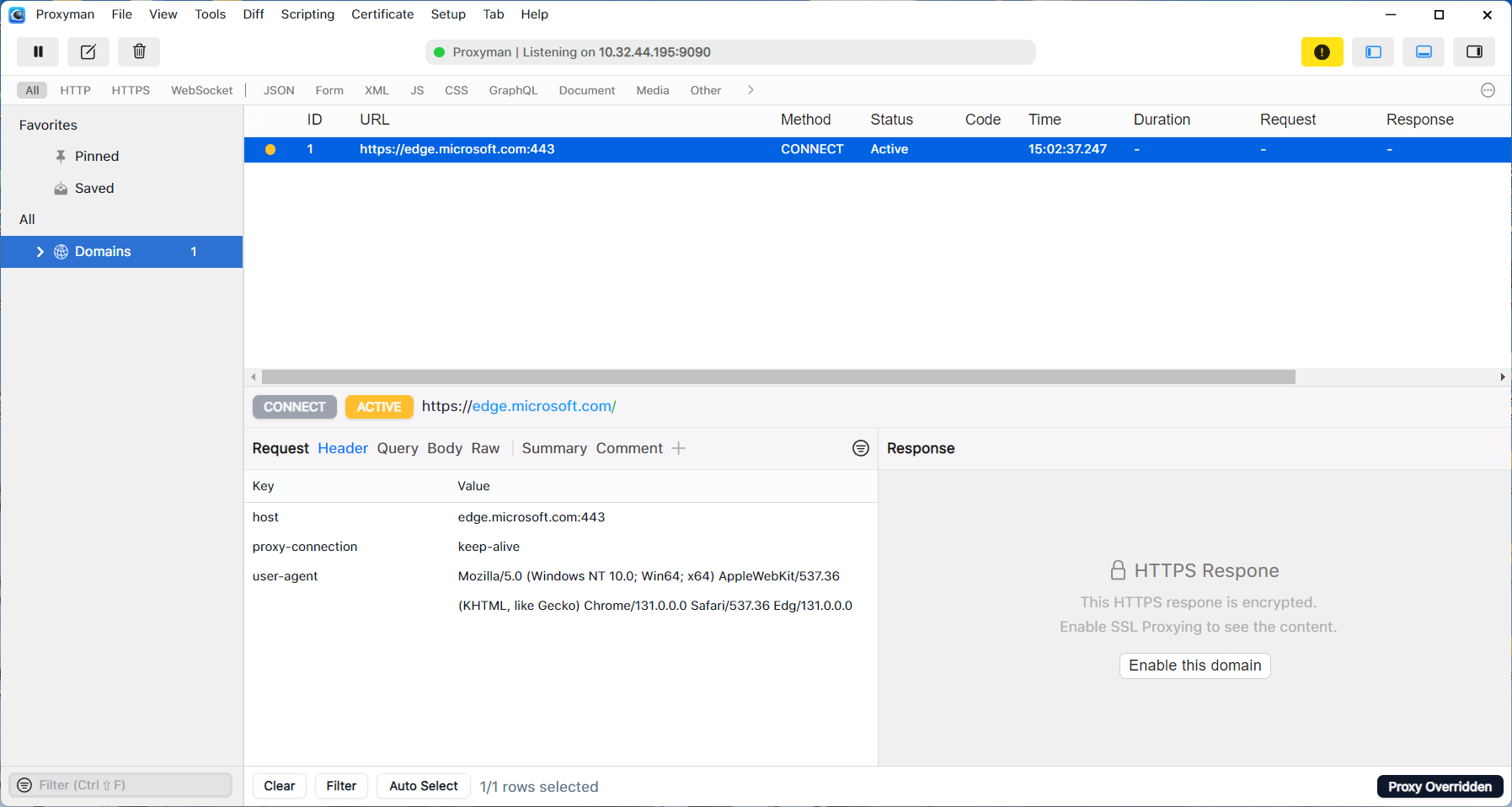The width and height of the screenshot is (1512, 807).
Task: Expand the Domains tree item
Action: [x=40, y=252]
